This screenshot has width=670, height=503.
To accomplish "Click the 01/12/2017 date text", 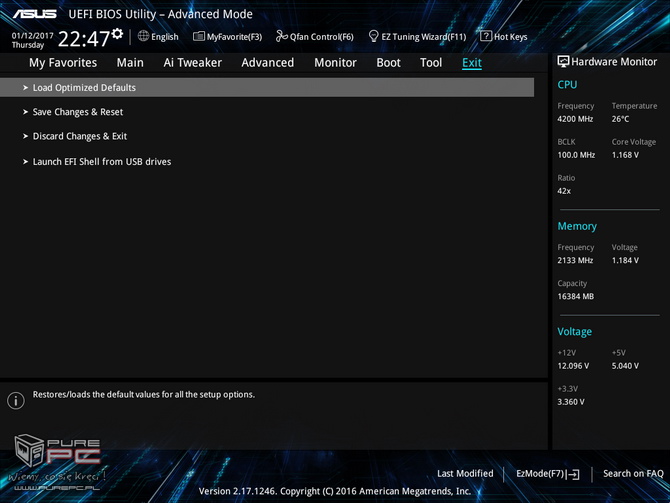I will click(32, 35).
